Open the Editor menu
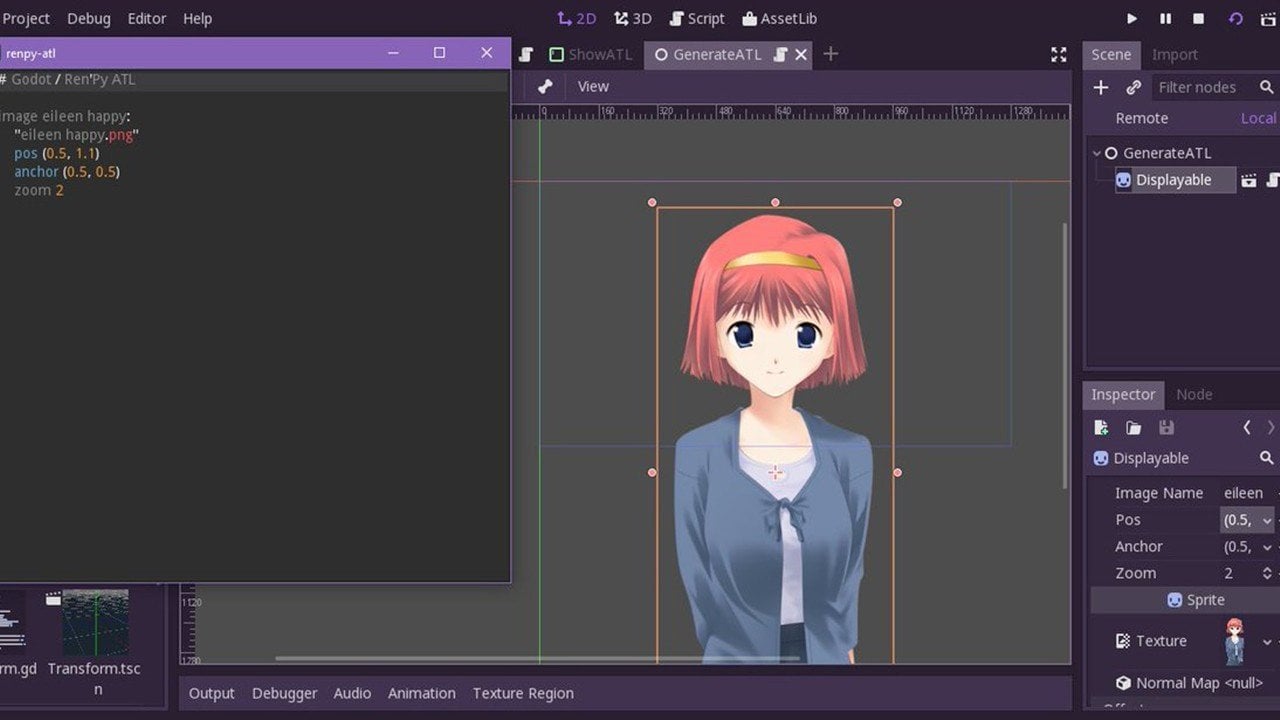 pos(147,18)
